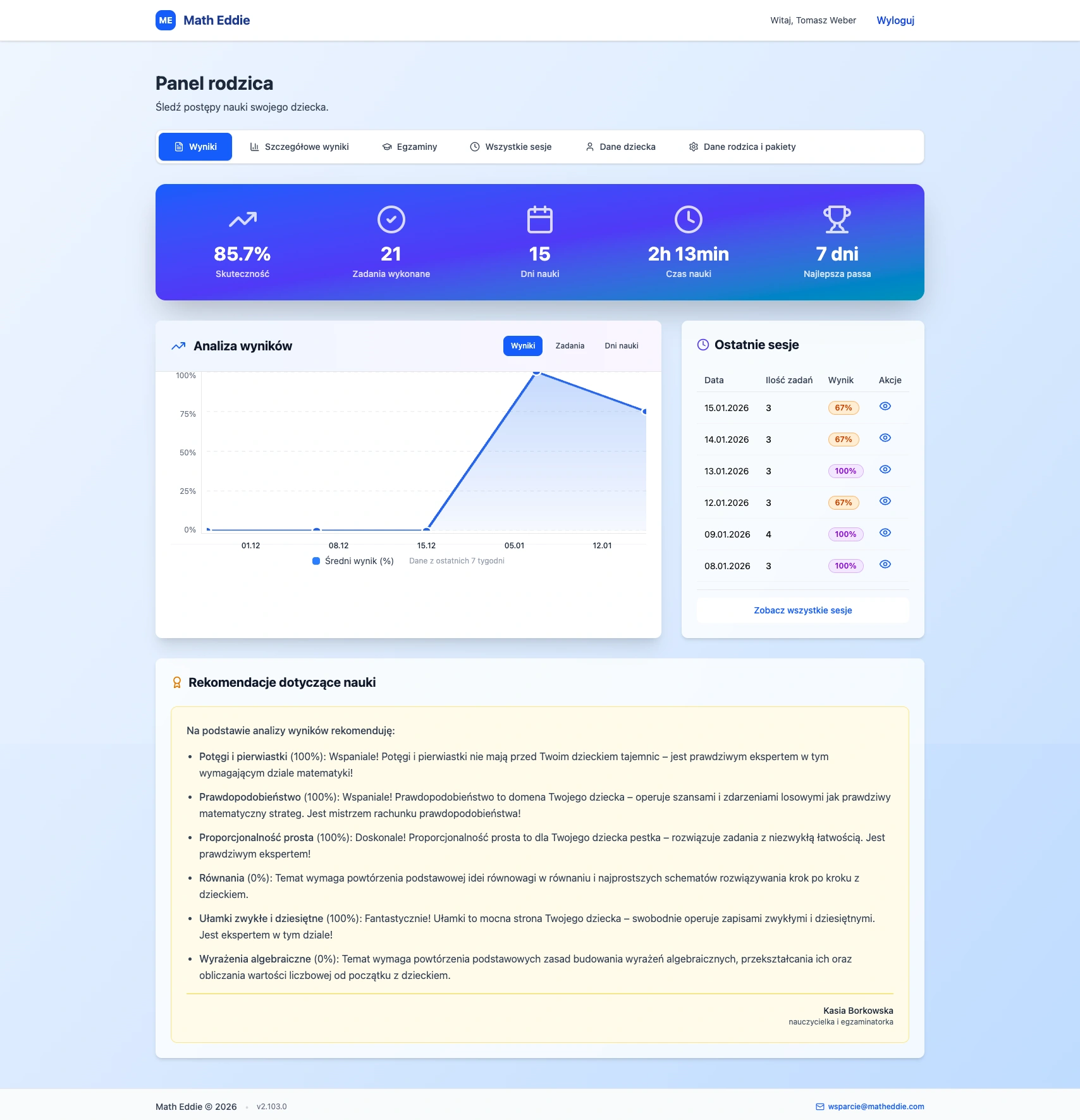Click the Wyrażenia algebraiczne recommendation heading

tap(255, 959)
